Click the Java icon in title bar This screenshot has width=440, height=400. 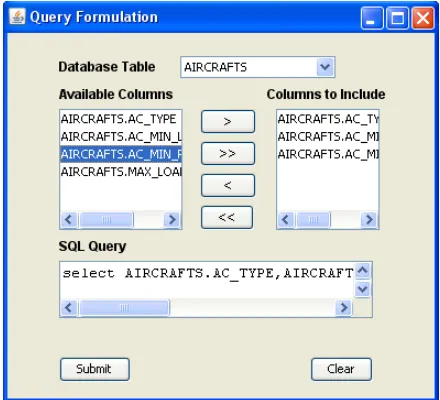(x=17, y=17)
